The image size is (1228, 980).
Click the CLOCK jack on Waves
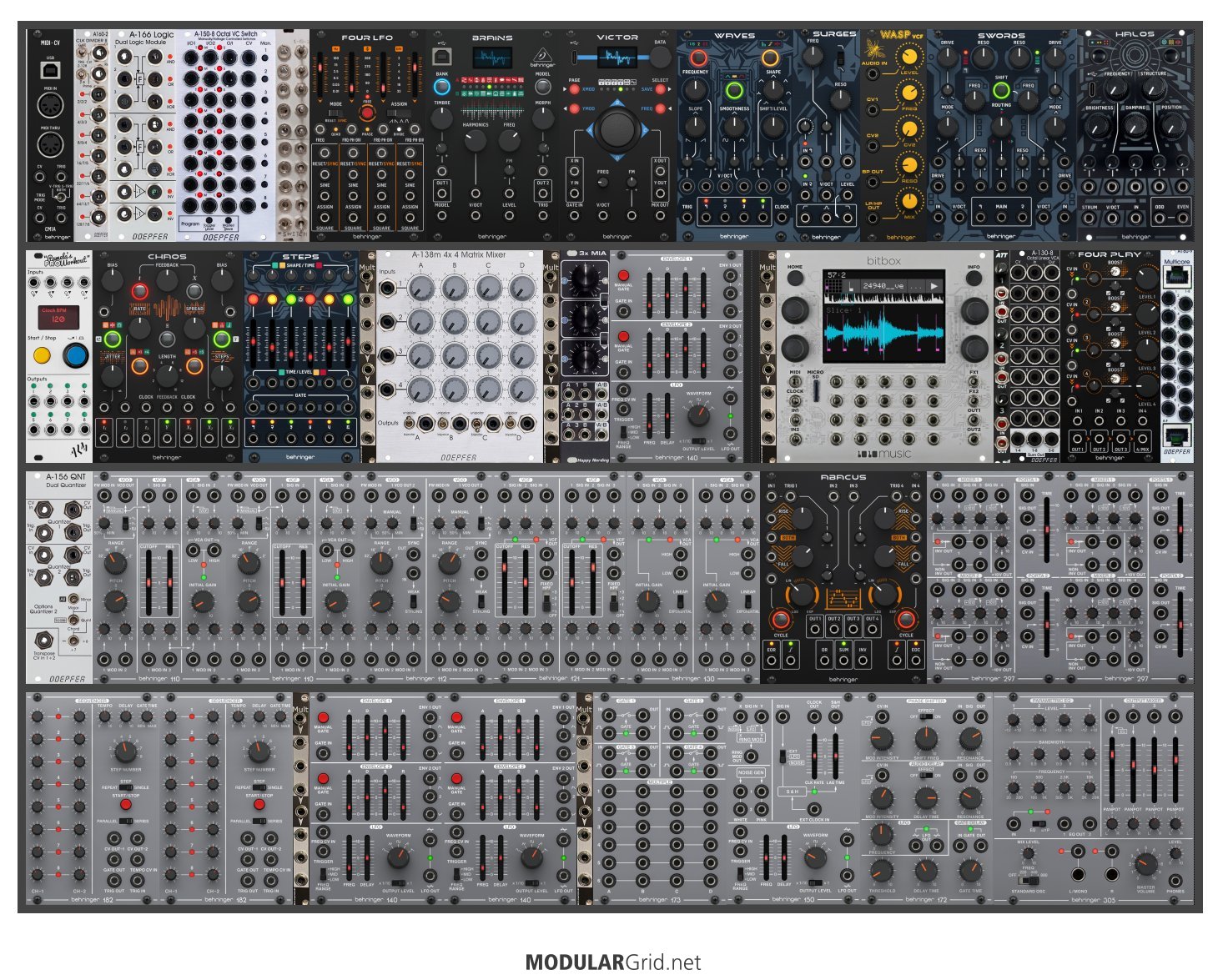pyautogui.click(x=781, y=219)
